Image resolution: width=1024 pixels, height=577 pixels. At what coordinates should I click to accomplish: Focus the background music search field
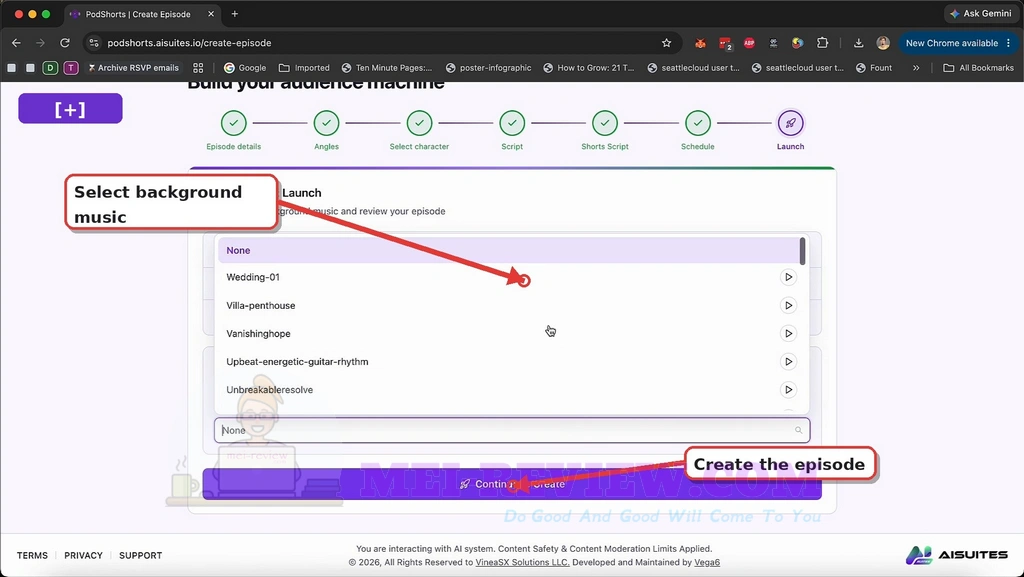(512, 430)
